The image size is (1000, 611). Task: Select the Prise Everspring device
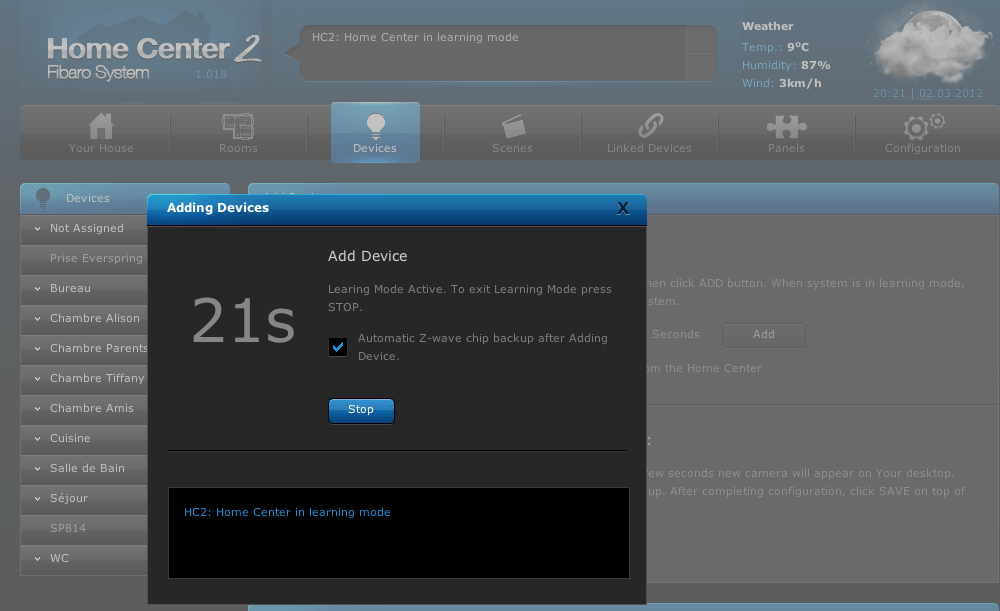tap(96, 258)
